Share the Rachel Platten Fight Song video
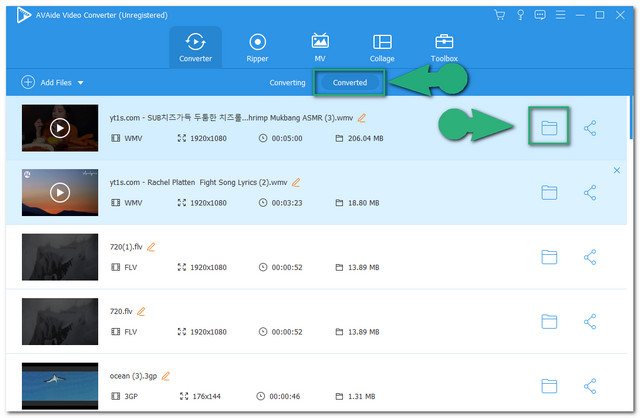Image resolution: width=640 pixels, height=418 pixels. tap(590, 192)
